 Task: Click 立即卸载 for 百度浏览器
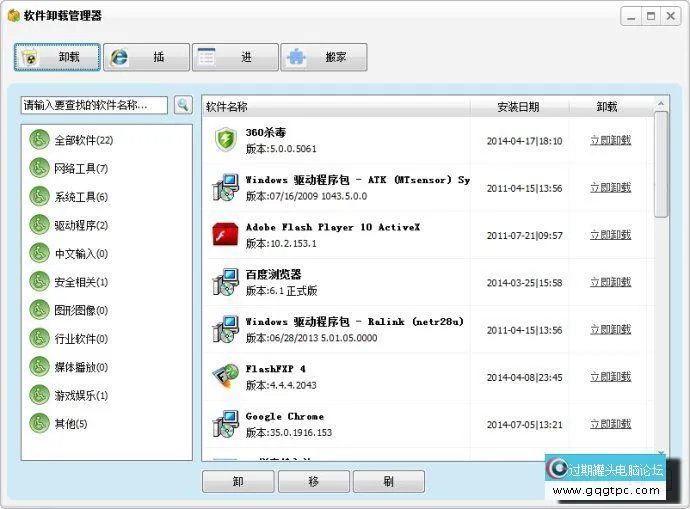click(611, 282)
